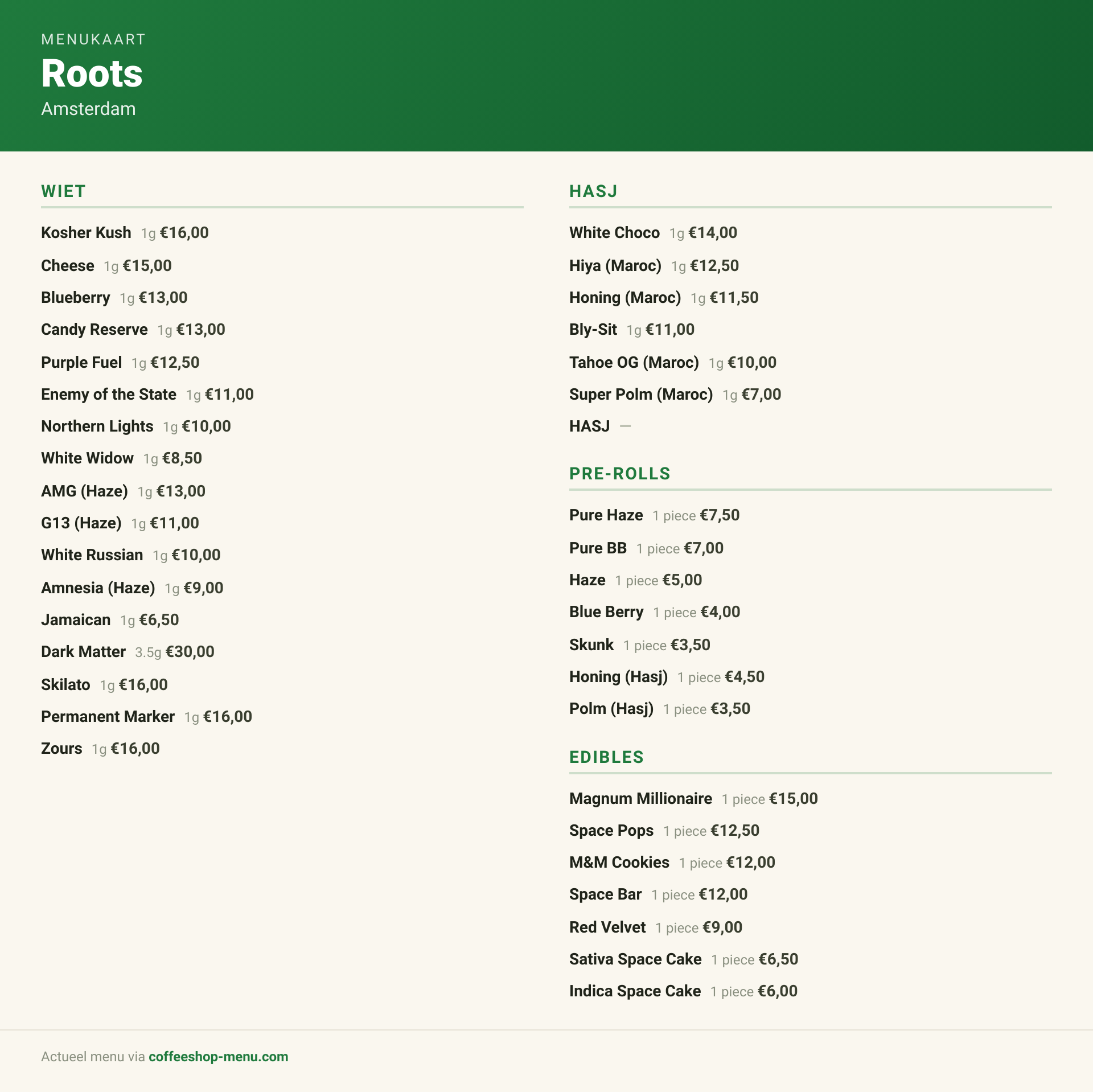This screenshot has height=1092, width=1093.
Task: Click the €7,00 Super Polm price
Action: [x=762, y=395]
